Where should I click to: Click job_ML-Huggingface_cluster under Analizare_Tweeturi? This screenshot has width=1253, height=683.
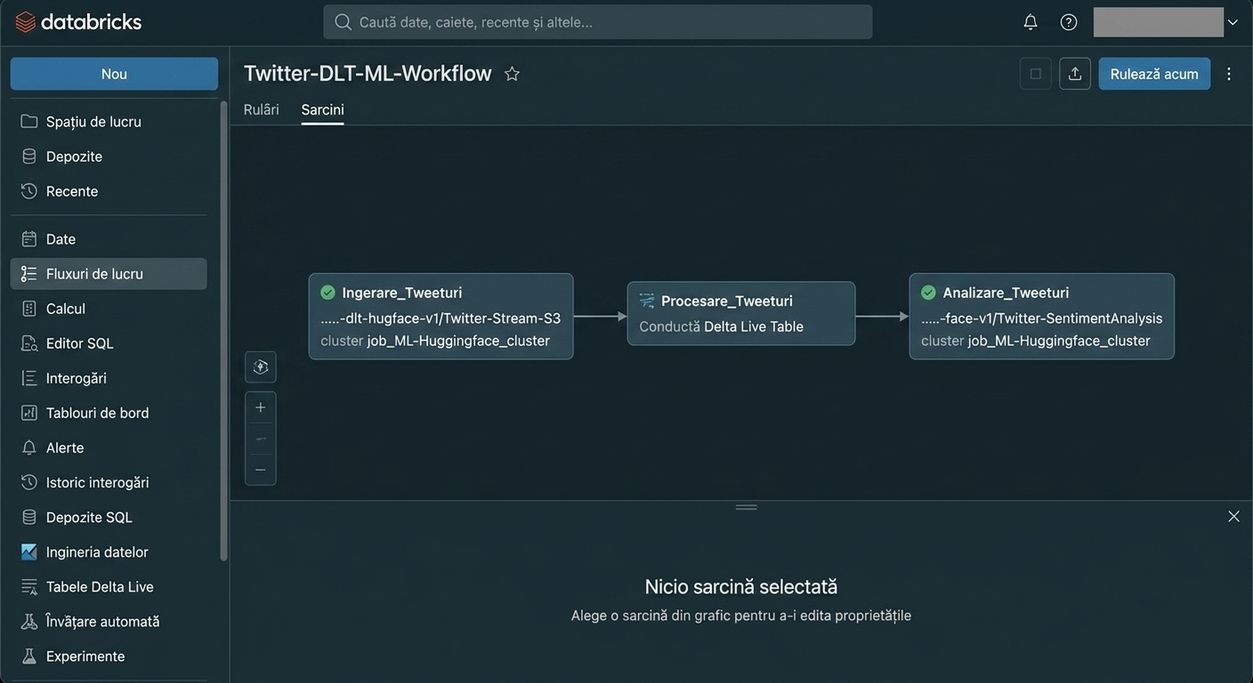click(x=1059, y=340)
